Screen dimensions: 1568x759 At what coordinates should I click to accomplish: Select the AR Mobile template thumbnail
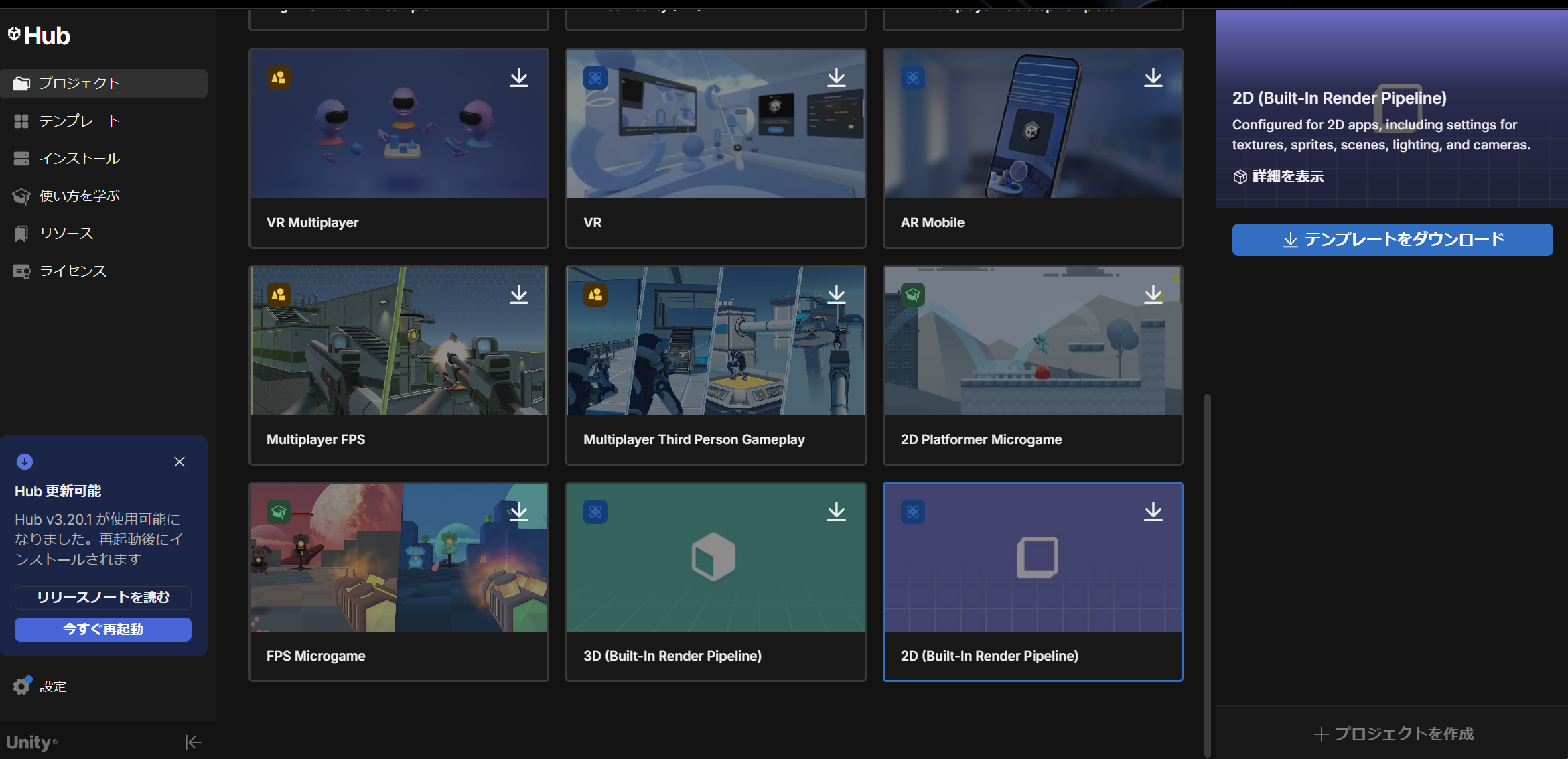point(1033,124)
